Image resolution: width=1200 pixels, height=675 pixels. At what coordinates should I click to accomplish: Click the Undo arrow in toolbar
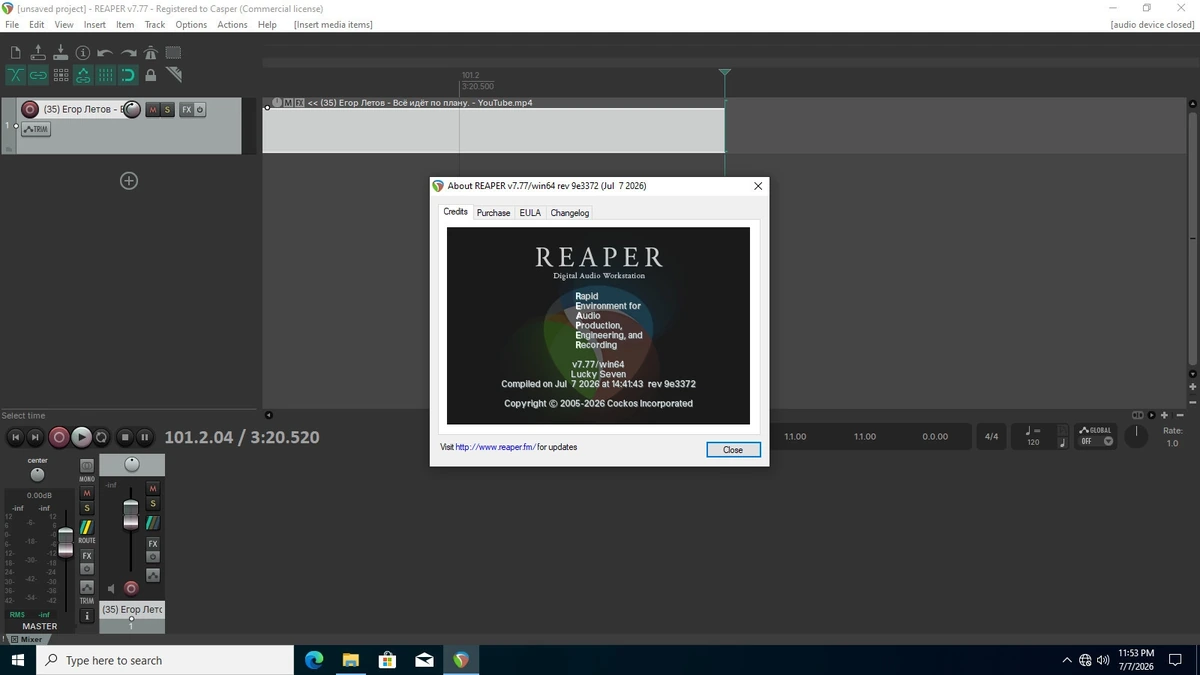point(105,53)
